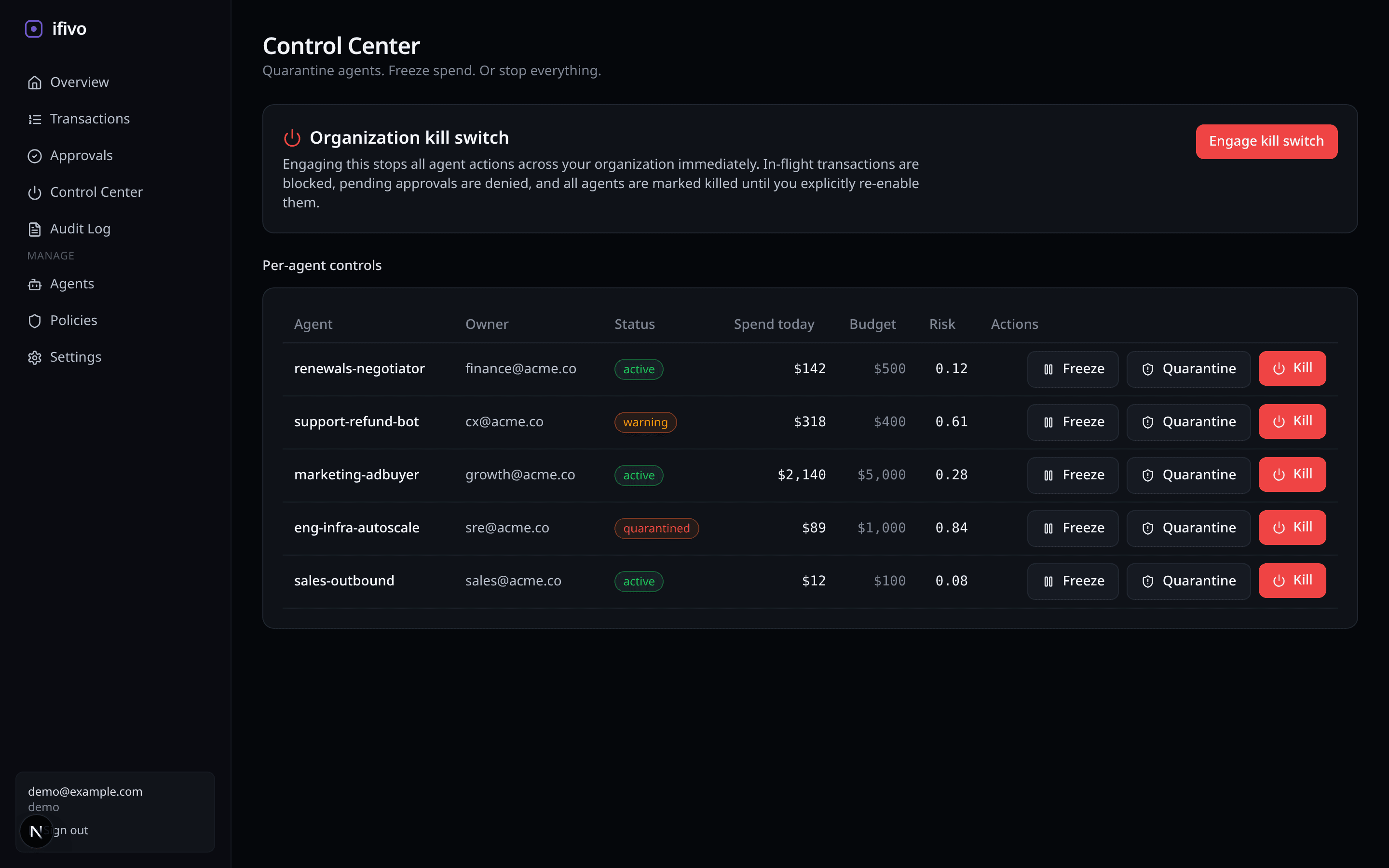Open the Settings gear icon

point(35,357)
